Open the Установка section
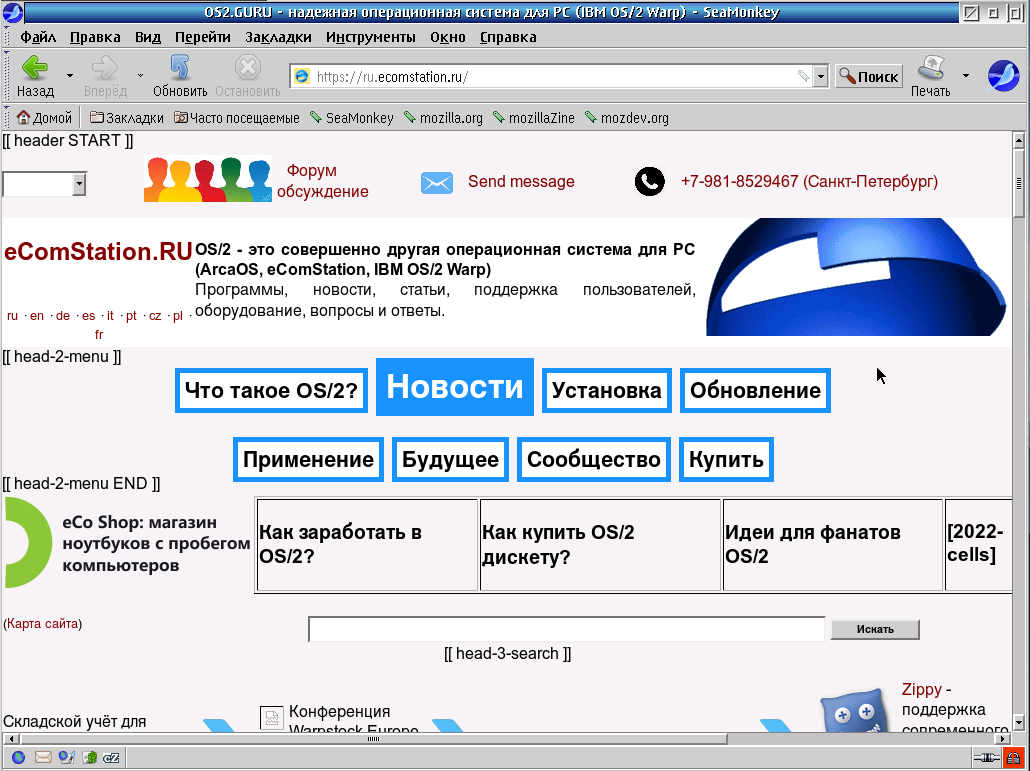This screenshot has width=1030, height=771. [606, 390]
